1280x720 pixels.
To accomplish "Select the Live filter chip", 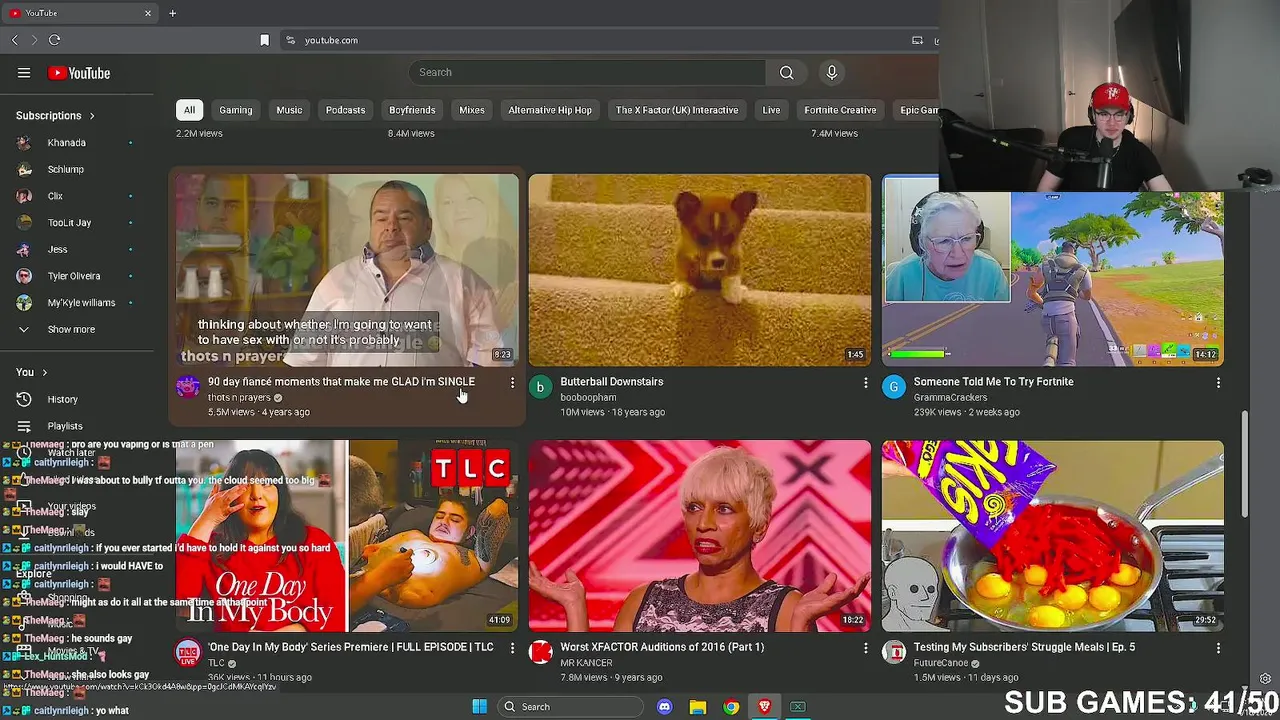I will (x=771, y=110).
